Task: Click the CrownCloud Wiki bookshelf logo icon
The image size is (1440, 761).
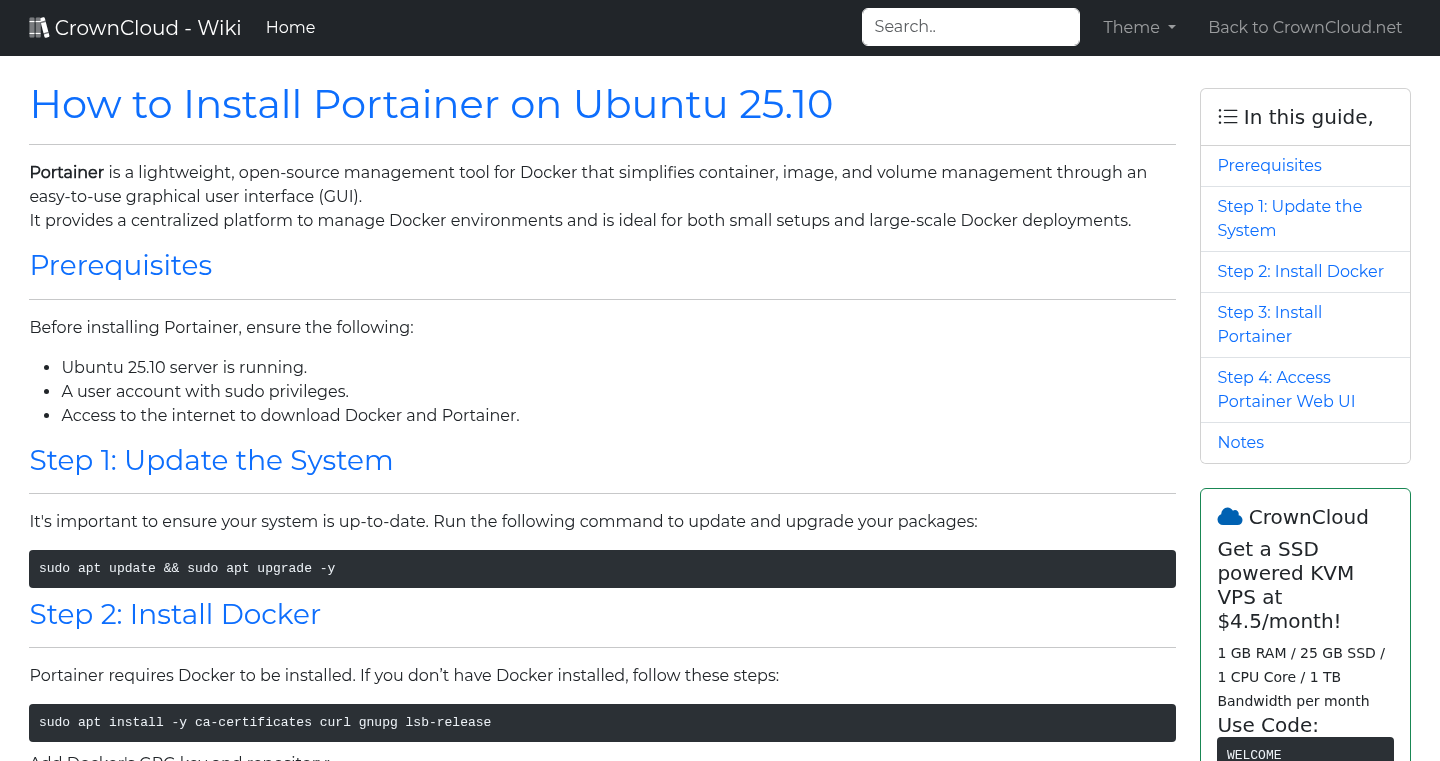Action: [38, 26]
